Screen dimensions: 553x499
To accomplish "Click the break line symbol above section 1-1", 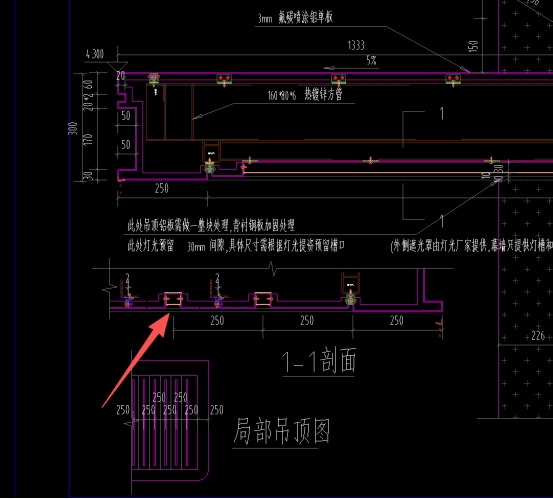I will tap(273, 268).
